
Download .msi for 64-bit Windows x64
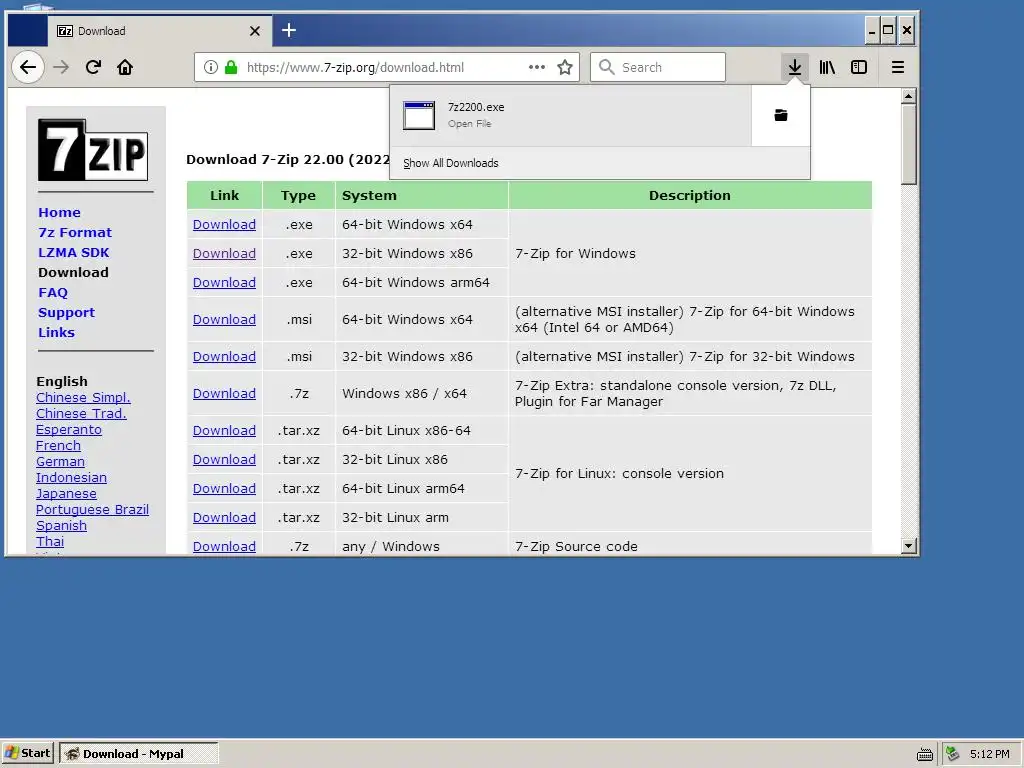224,319
